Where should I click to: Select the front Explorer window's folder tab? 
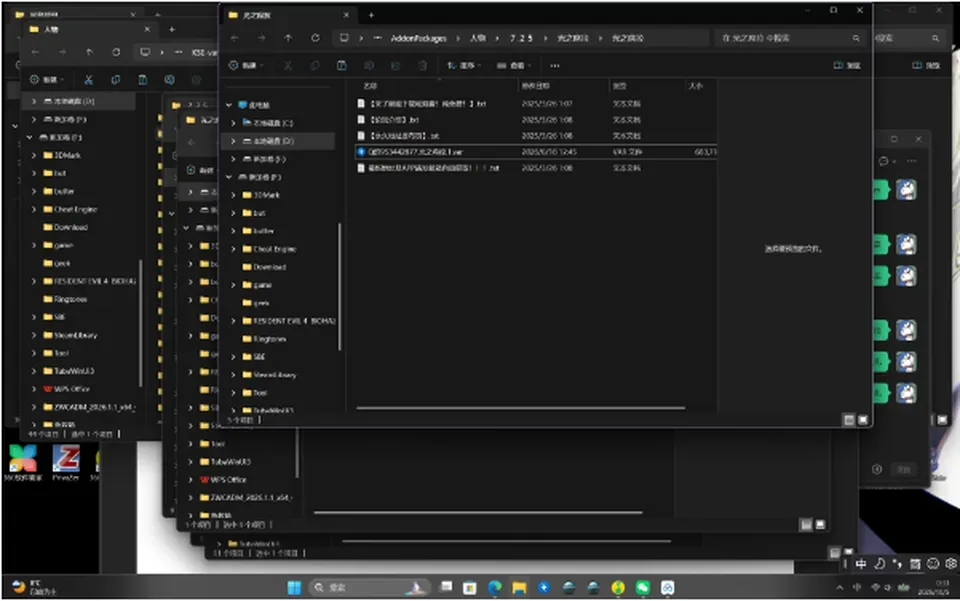(x=289, y=15)
